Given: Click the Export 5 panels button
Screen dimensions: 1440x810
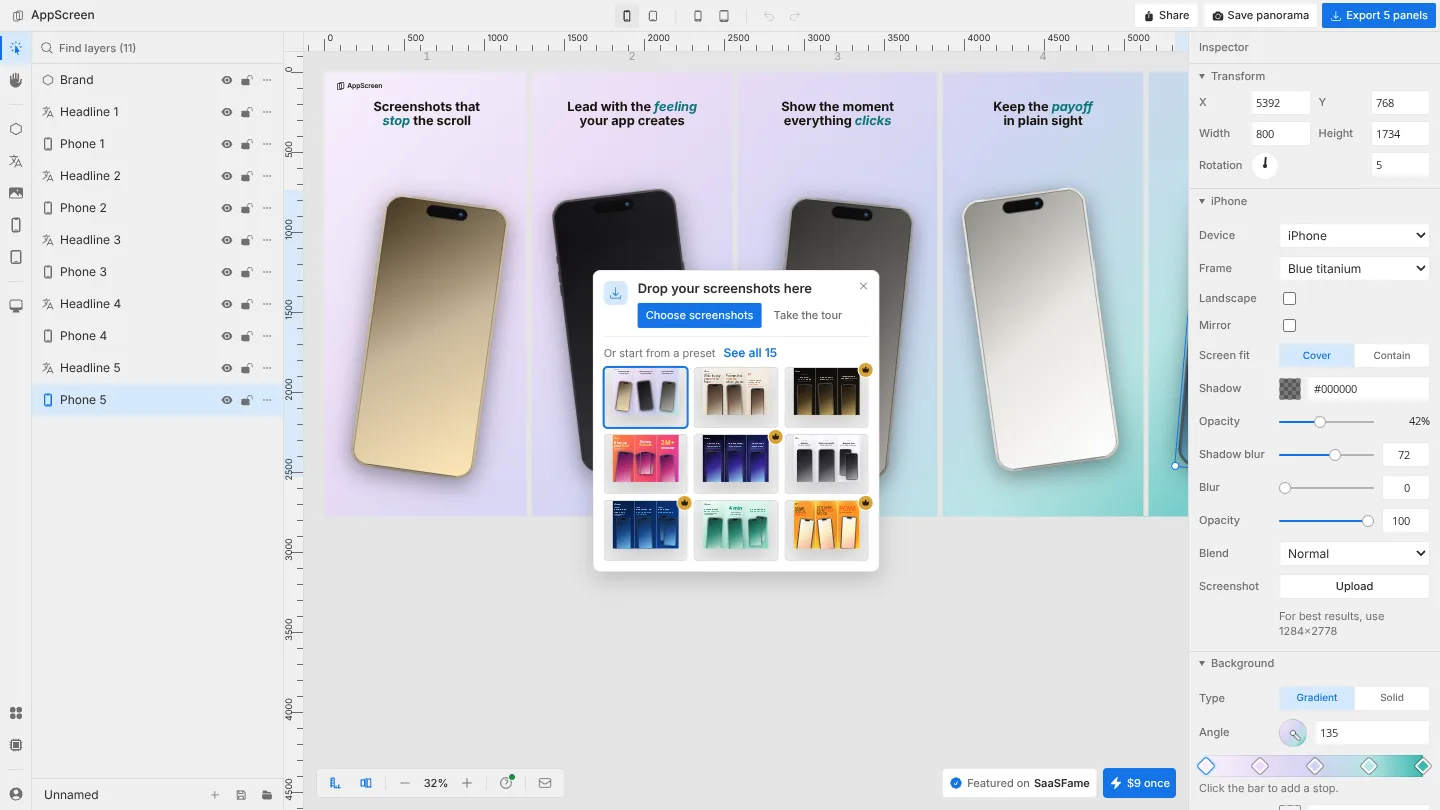Looking at the screenshot, I should point(1378,16).
